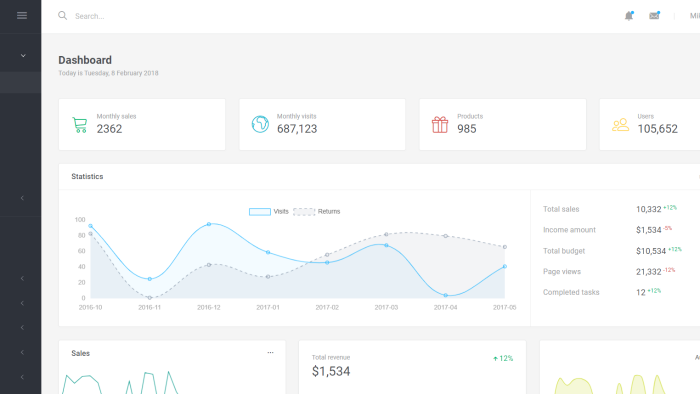Click the Income amount $1,534 value

click(x=649, y=230)
